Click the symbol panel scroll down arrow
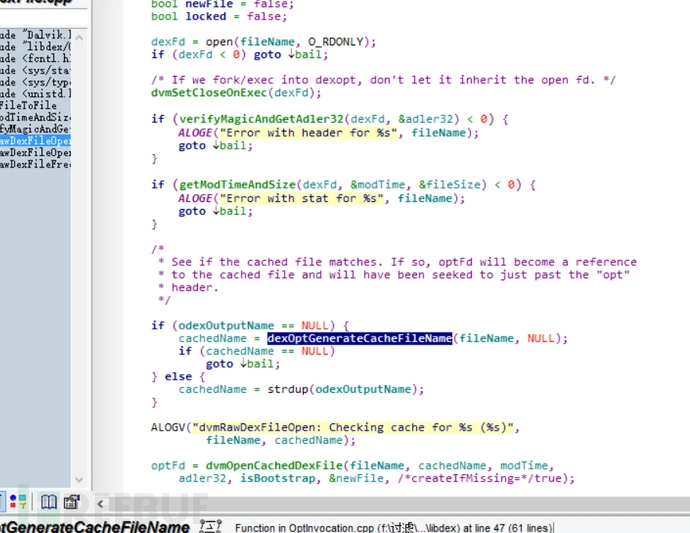 [x=79, y=480]
